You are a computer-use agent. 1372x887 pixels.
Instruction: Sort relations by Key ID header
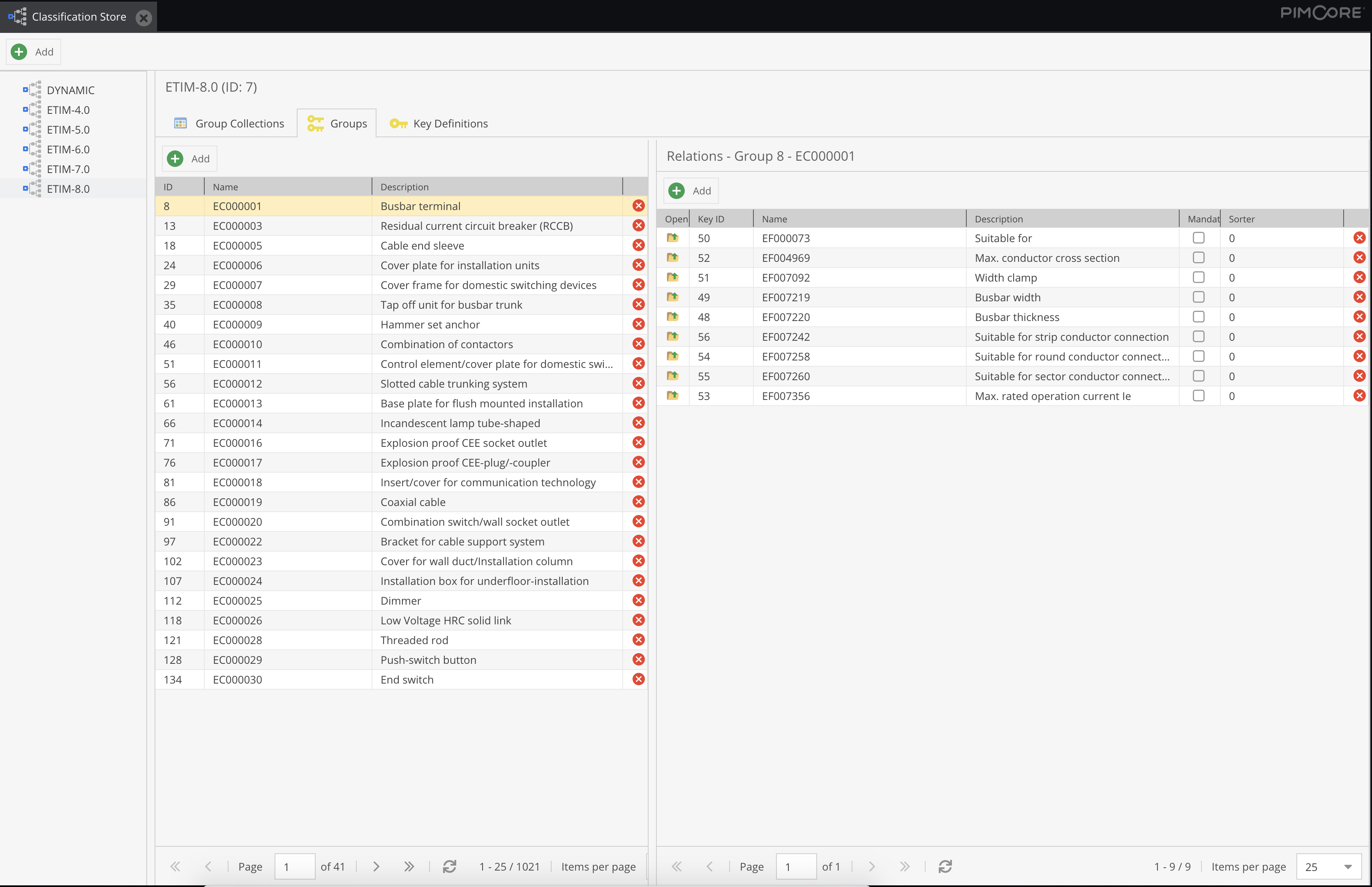tap(721, 219)
